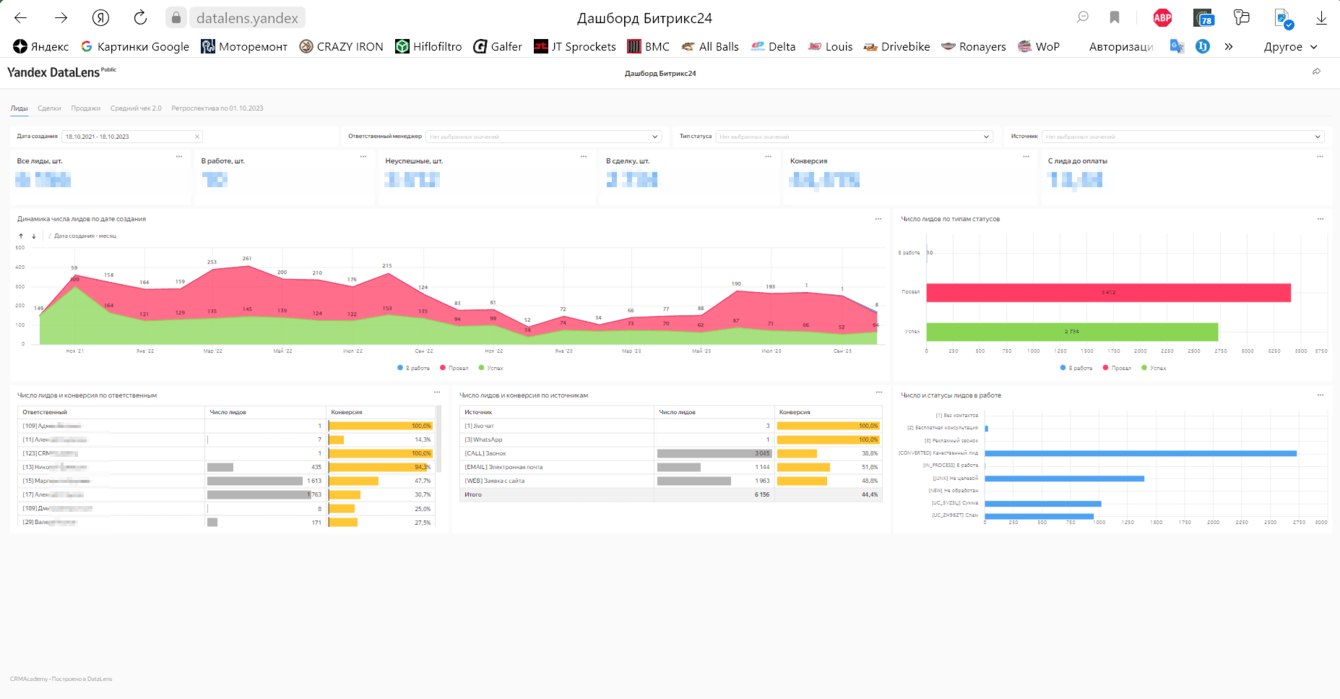Click the up arrow drill control in dynamics chart

point(21,236)
